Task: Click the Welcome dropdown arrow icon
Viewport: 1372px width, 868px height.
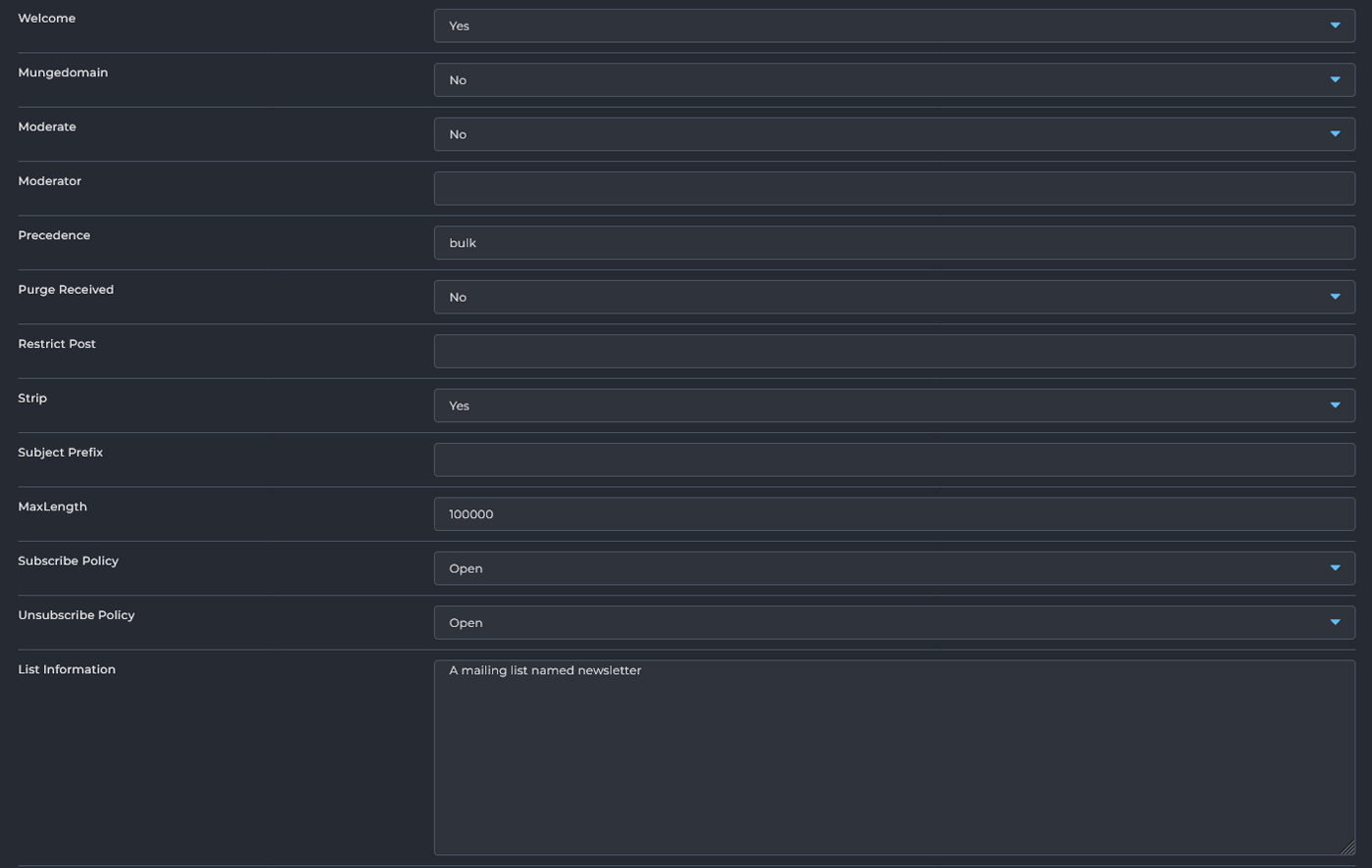Action: (x=1335, y=25)
